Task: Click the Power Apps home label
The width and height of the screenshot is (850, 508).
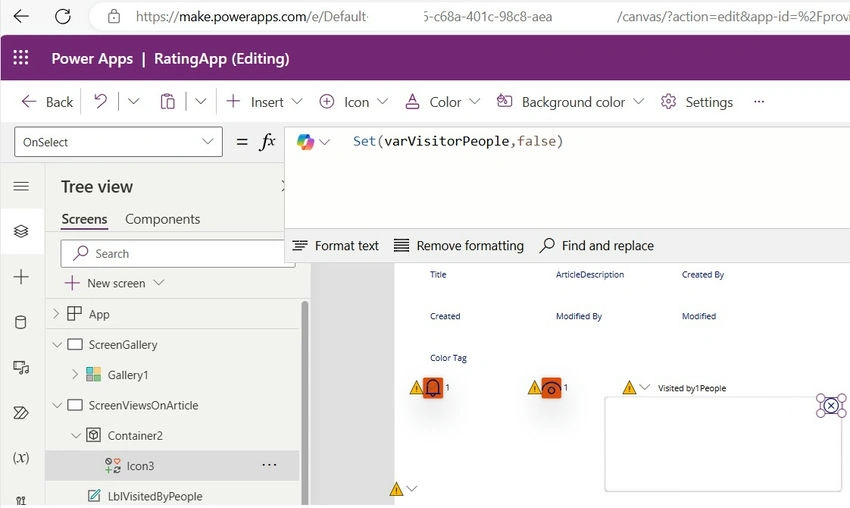Action: coord(92,59)
